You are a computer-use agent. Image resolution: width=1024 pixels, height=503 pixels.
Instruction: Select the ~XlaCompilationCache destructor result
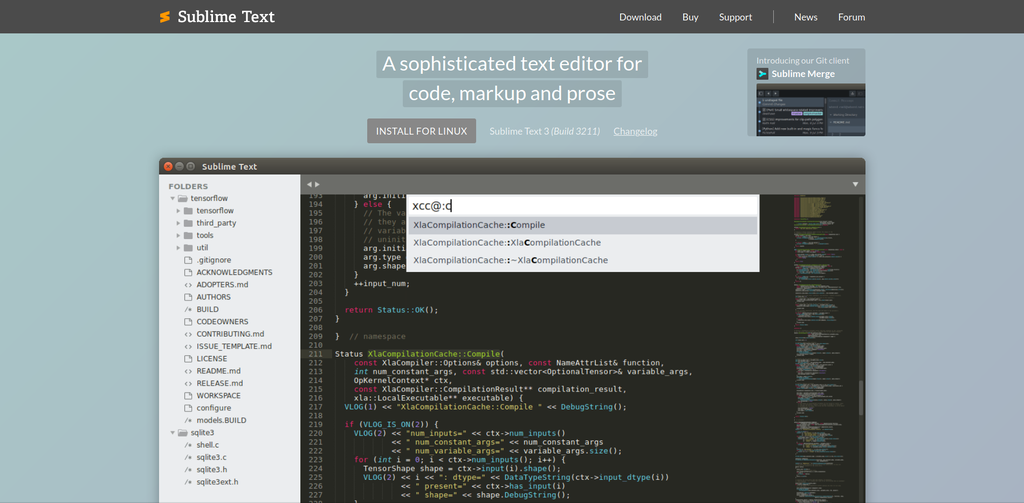pos(583,260)
